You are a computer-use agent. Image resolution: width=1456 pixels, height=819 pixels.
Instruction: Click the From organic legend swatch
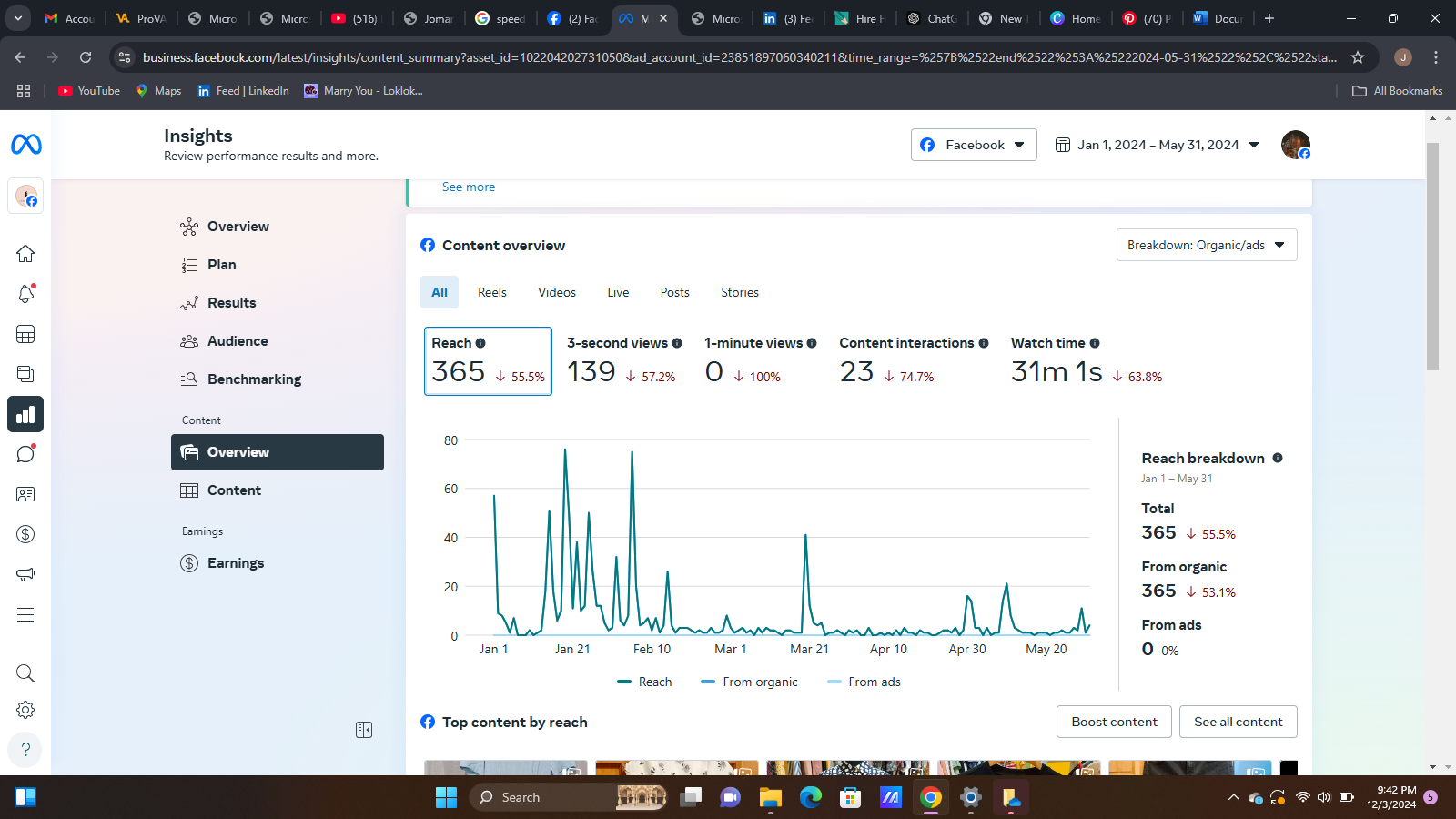click(x=708, y=682)
